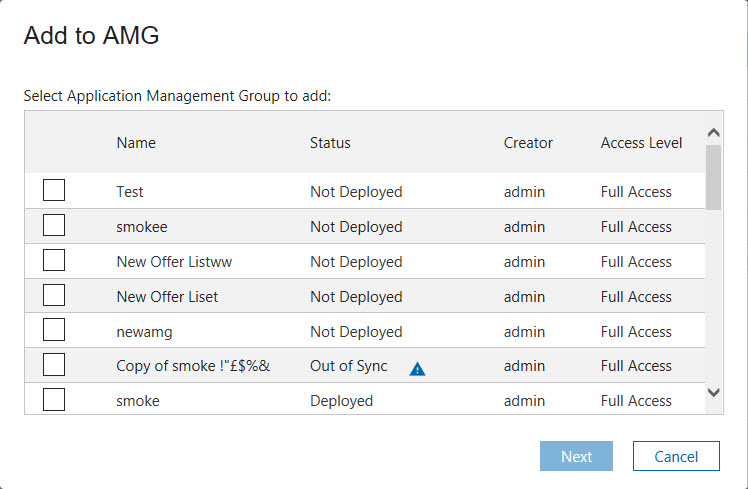Click the Out of Sync warning triangle icon
This screenshot has height=489, width=748.
tap(418, 368)
